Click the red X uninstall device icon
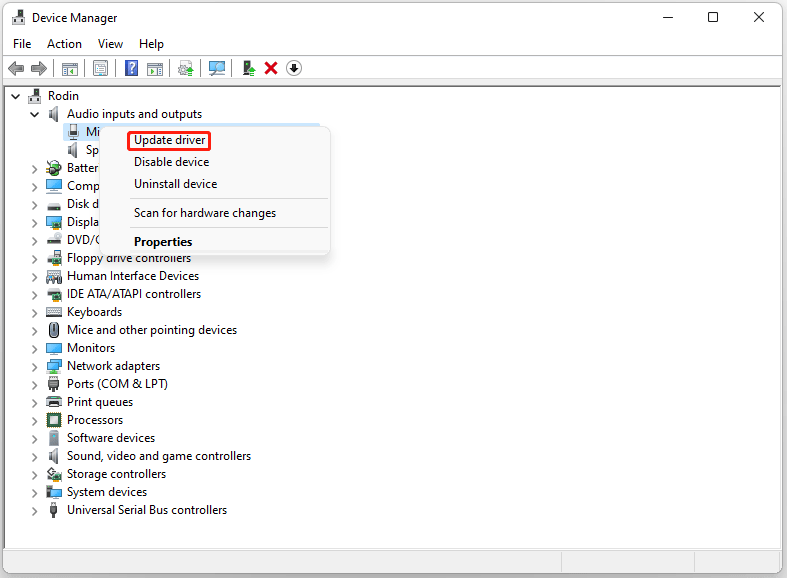 [x=271, y=68]
